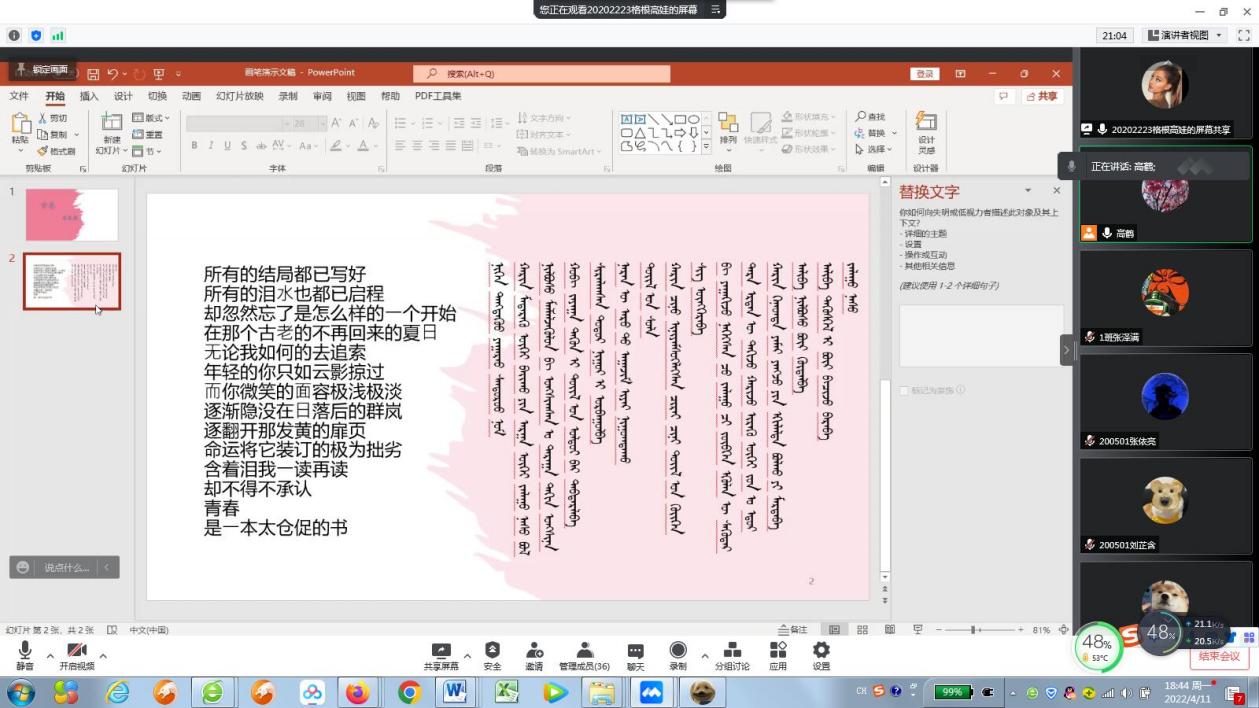
Task: Check the 标记为装饰 checkbox
Action: (905, 390)
